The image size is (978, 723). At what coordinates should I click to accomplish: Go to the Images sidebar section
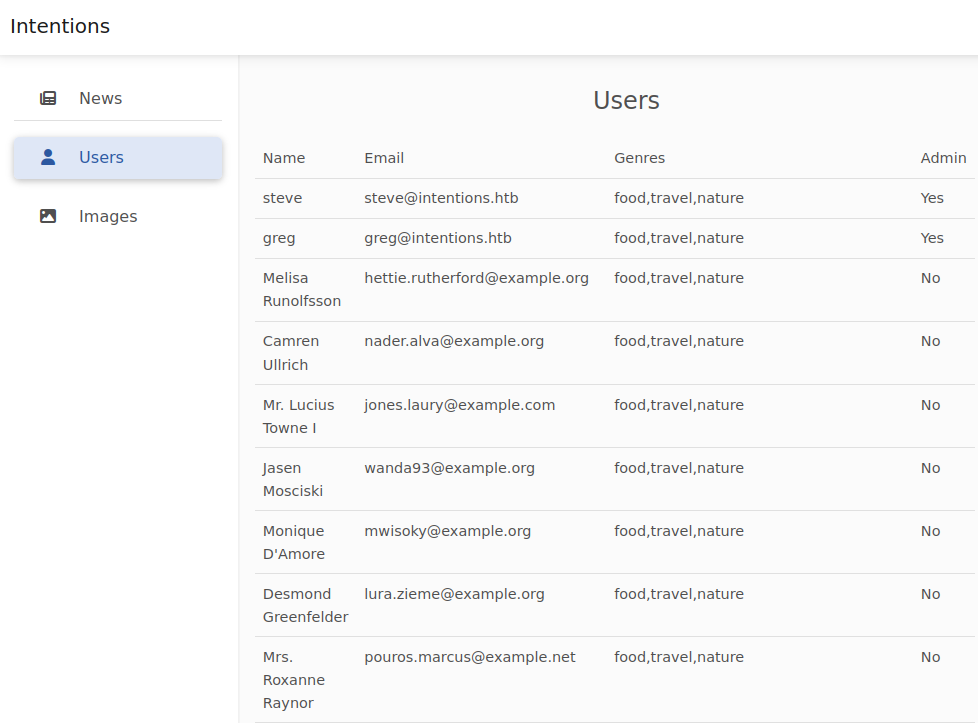click(x=108, y=216)
